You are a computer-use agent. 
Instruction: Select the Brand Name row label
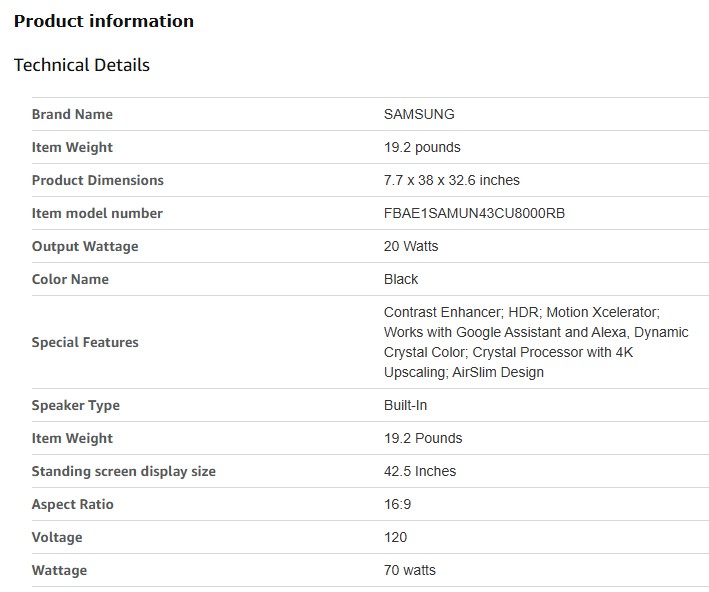coord(72,114)
